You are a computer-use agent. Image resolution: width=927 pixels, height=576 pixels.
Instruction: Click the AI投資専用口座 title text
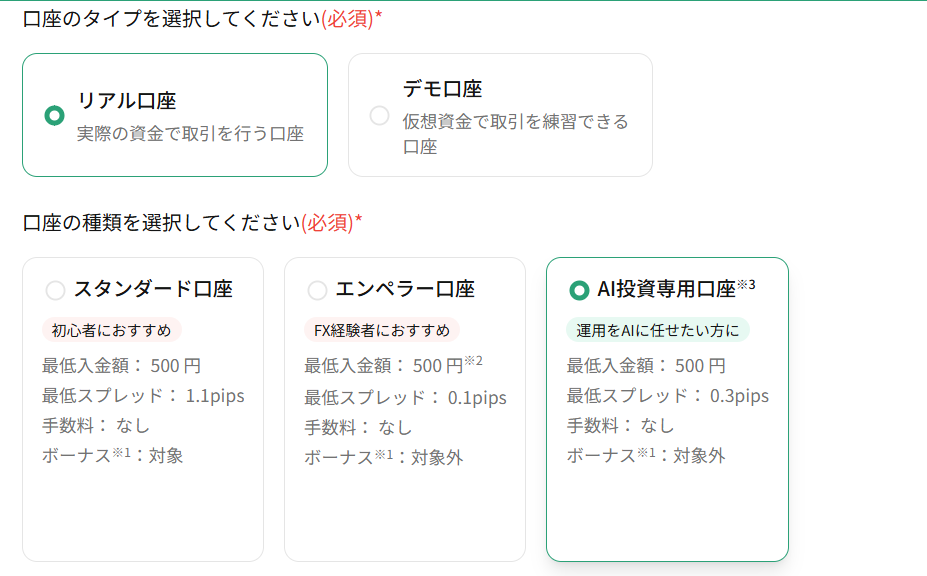666,290
